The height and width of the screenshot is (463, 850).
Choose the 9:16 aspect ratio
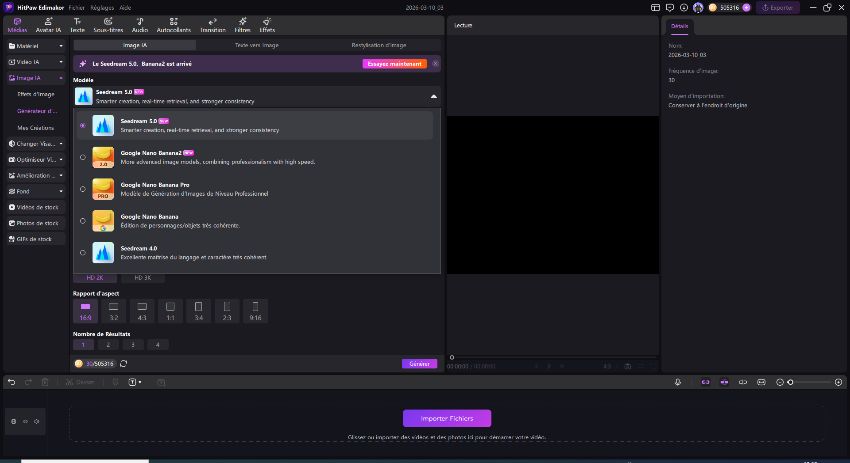point(255,311)
